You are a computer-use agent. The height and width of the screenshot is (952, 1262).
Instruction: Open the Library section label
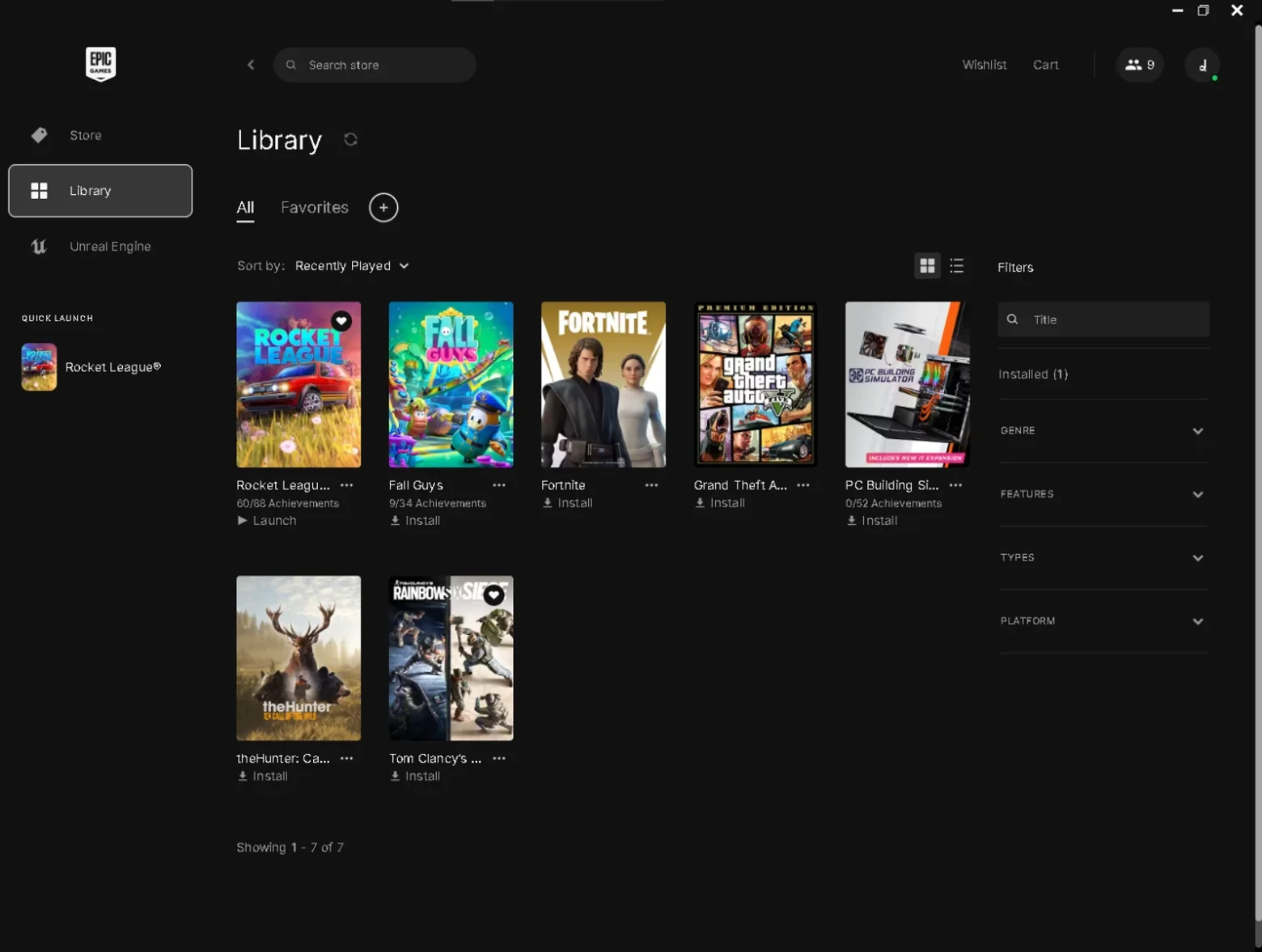click(90, 191)
